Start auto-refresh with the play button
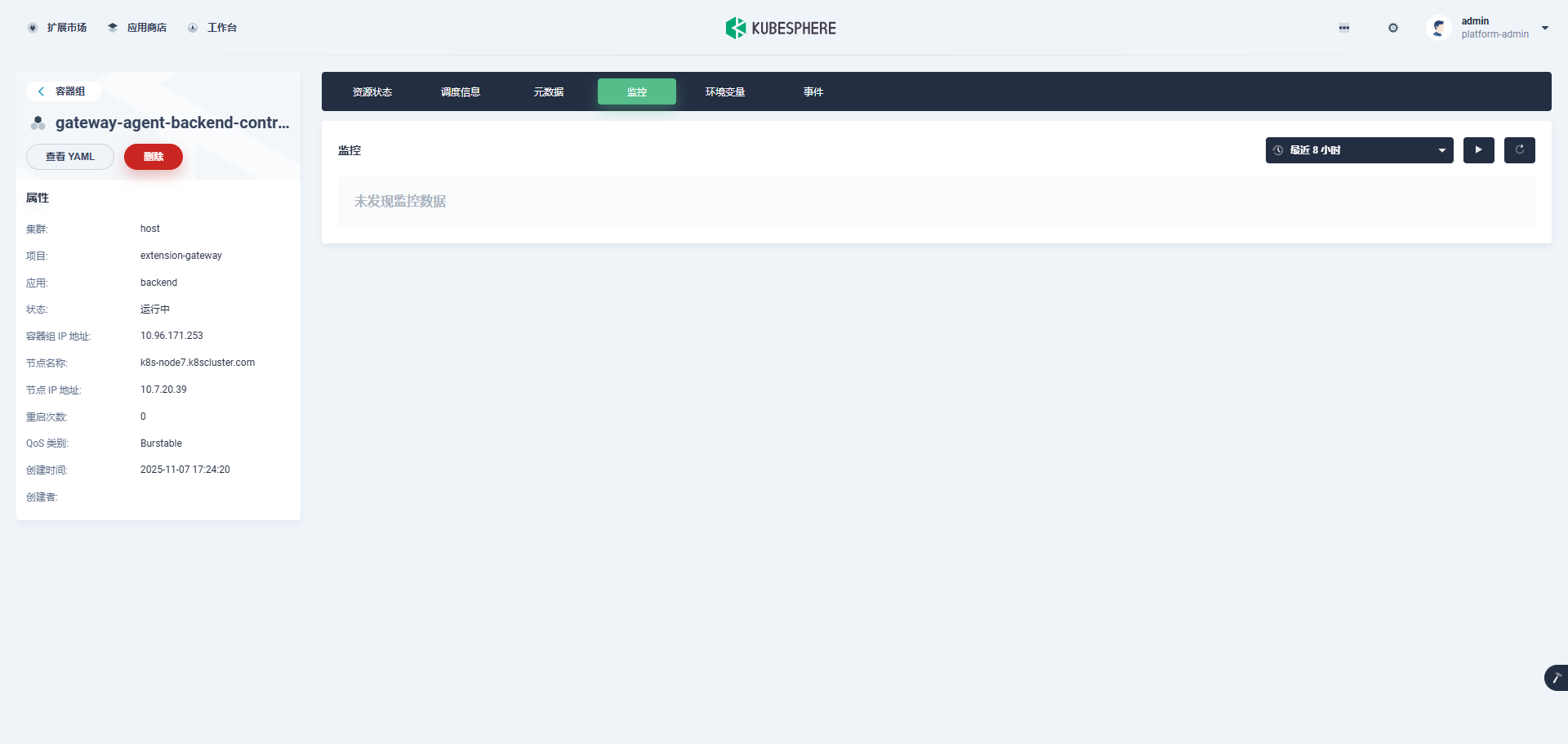Screen dimensions: 1568x744 (1478, 150)
